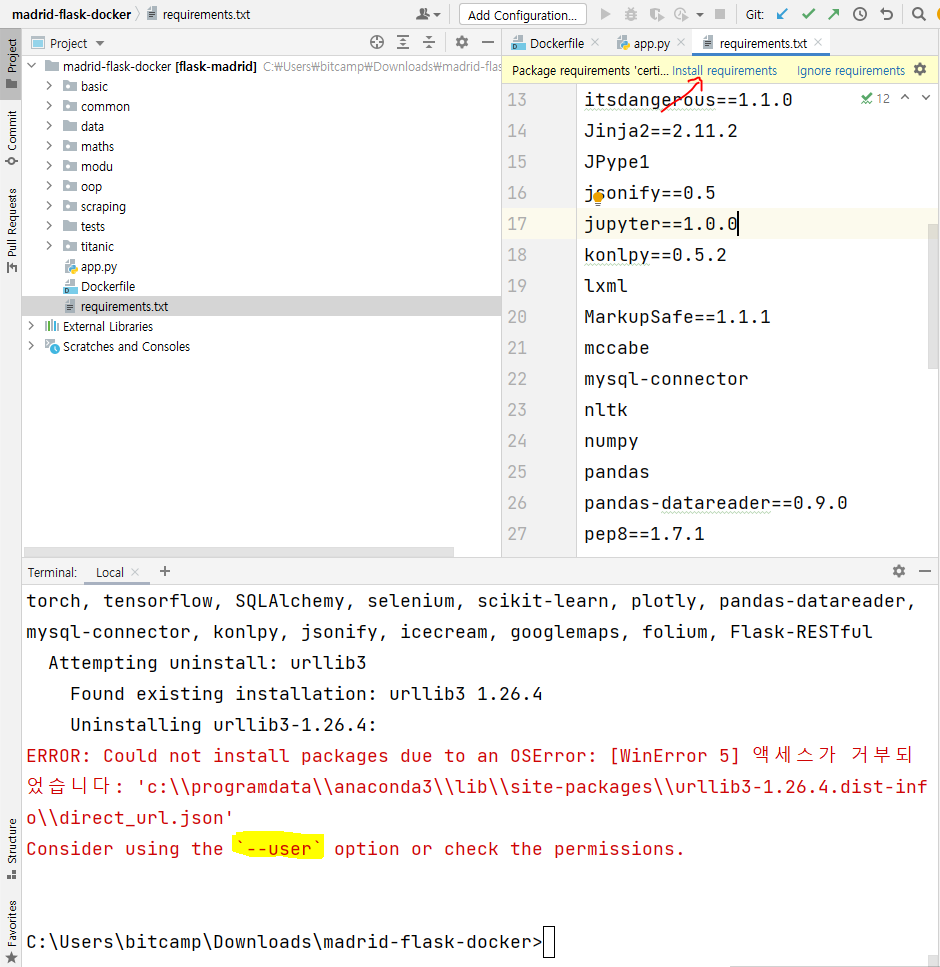This screenshot has height=967, width=940.
Task: Click the Ignore requirements link
Action: pos(850,70)
